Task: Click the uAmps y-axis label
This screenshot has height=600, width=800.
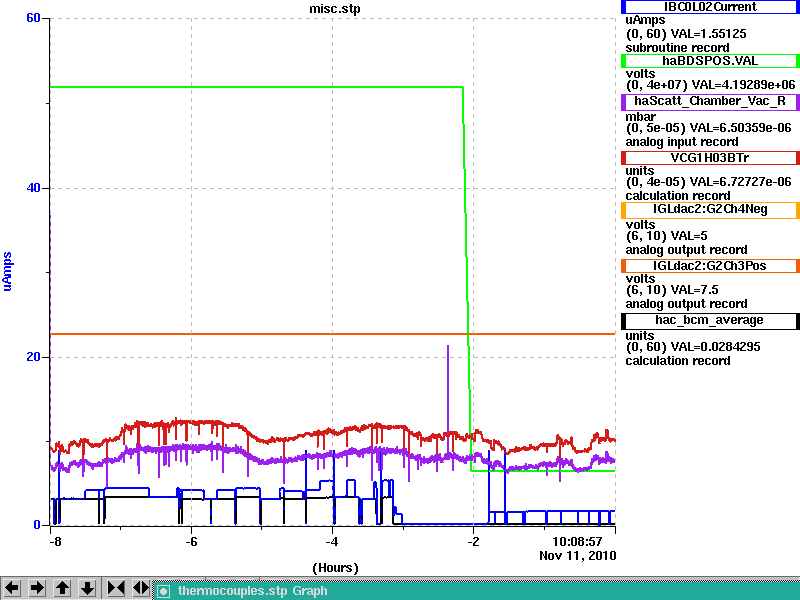Action: coord(7,271)
